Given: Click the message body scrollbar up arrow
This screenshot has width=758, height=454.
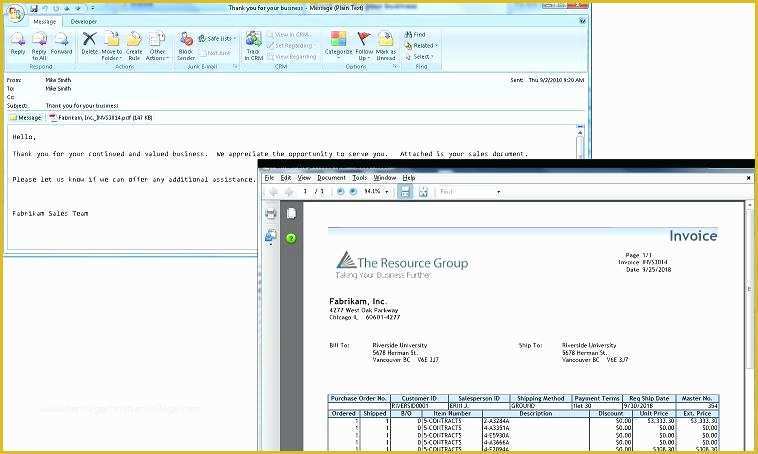Looking at the screenshot, I should point(580,132).
